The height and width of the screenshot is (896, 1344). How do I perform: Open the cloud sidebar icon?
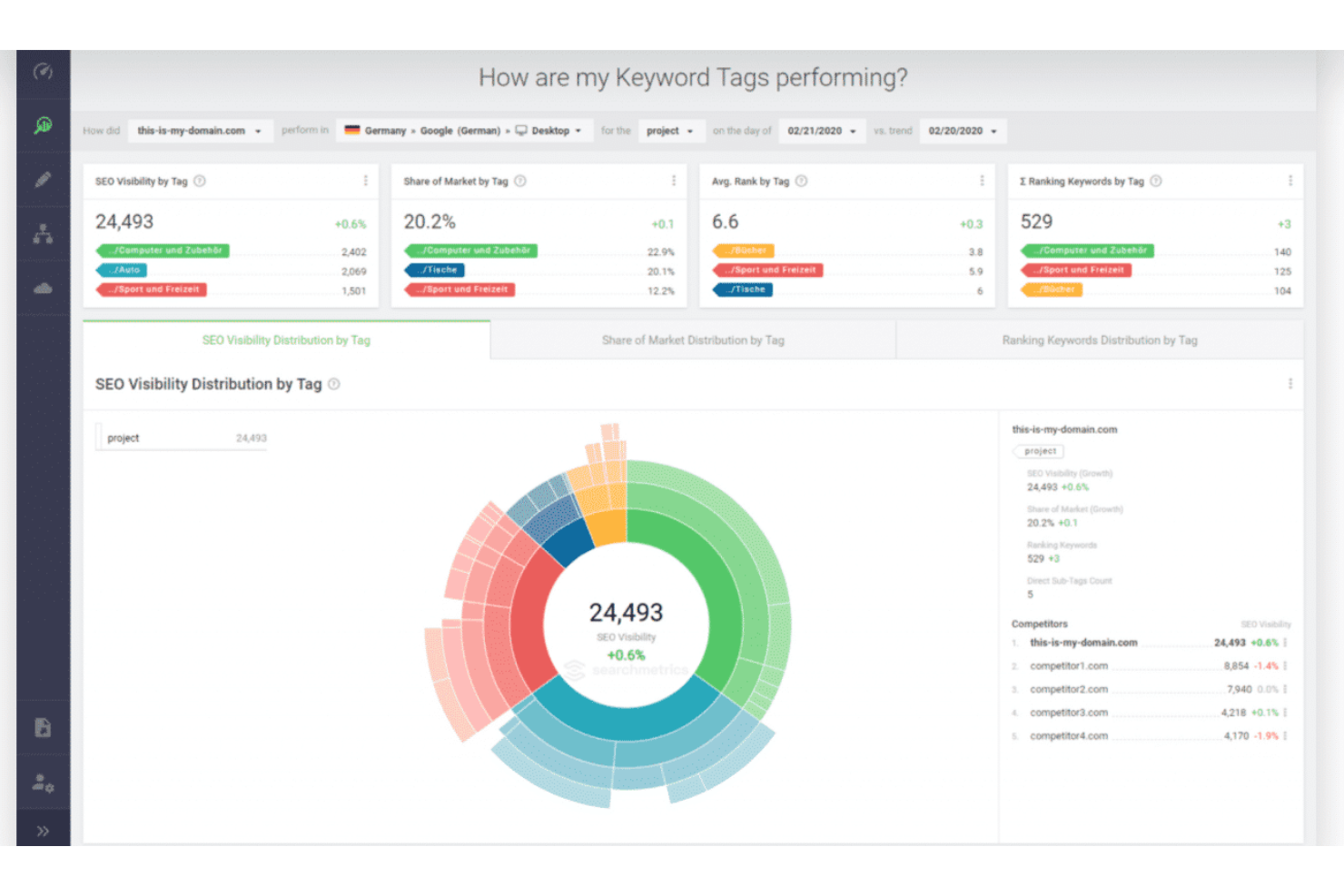click(43, 289)
